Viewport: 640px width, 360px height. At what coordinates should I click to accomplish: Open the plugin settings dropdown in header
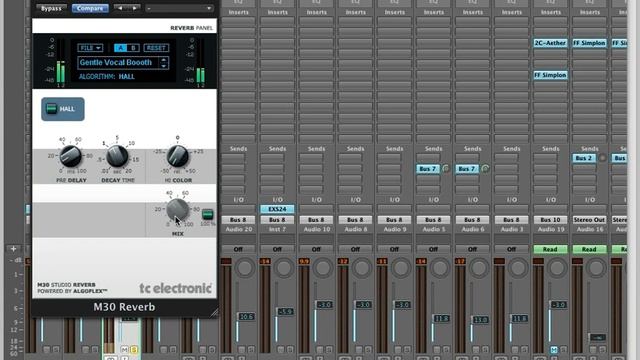[x=180, y=8]
